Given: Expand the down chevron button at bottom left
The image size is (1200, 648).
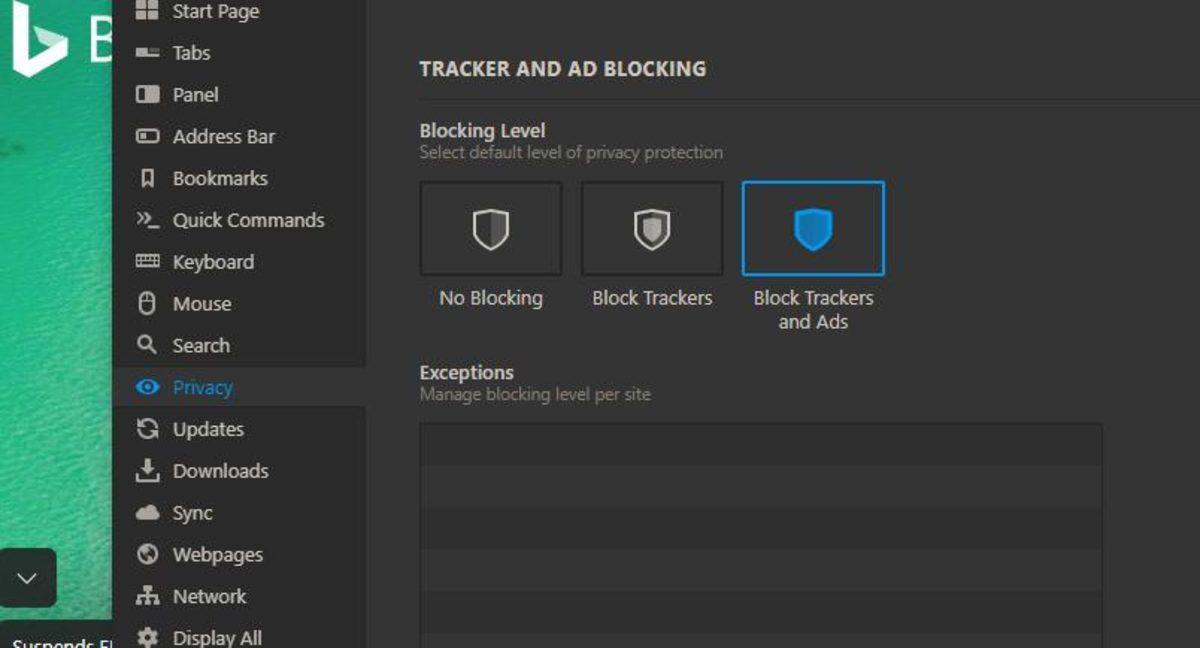Looking at the screenshot, I should pos(27,578).
